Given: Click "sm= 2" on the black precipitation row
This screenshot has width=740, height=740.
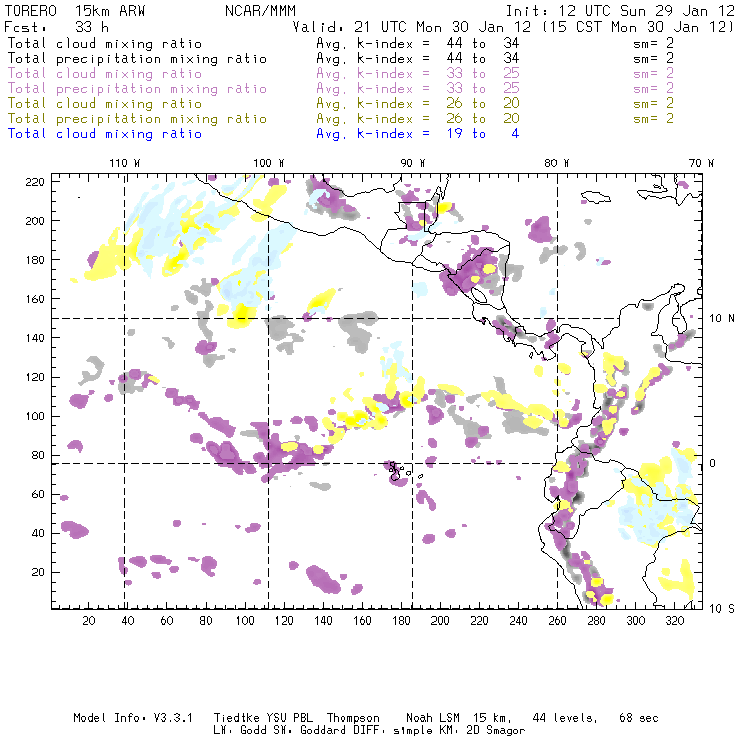Looking at the screenshot, I should click(653, 59).
